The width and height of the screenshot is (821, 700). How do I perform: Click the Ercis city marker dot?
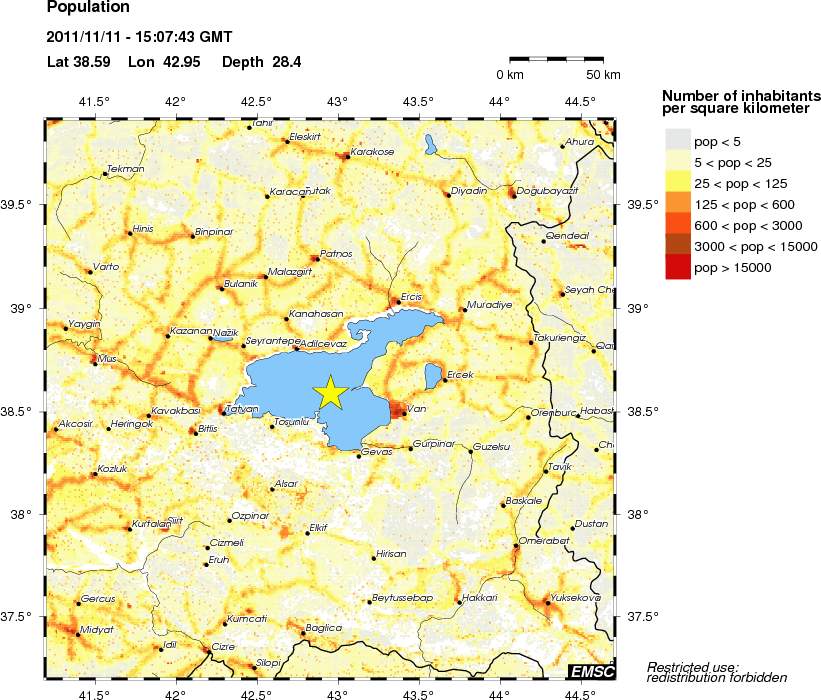(397, 301)
